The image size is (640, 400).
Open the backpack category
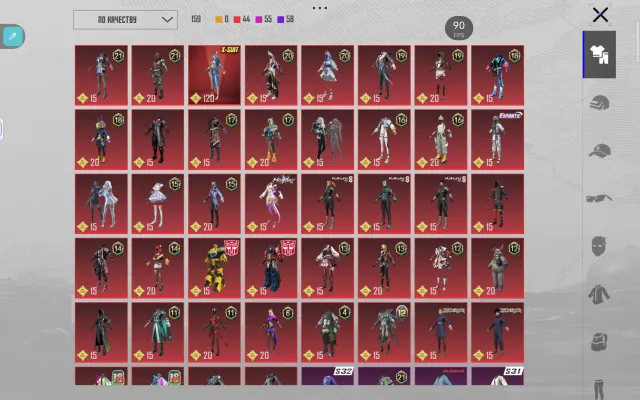tap(599, 342)
